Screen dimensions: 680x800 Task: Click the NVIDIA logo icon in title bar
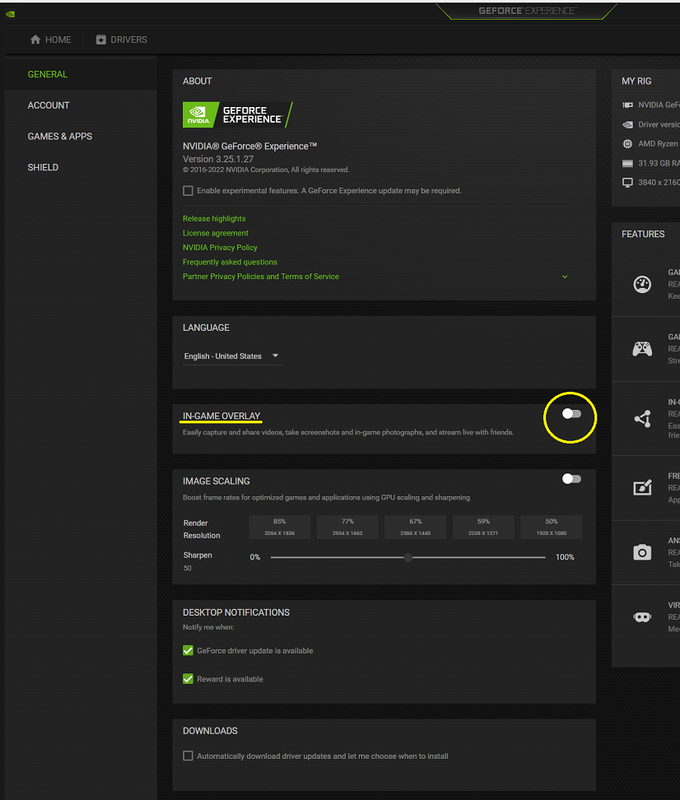click(x=10, y=14)
